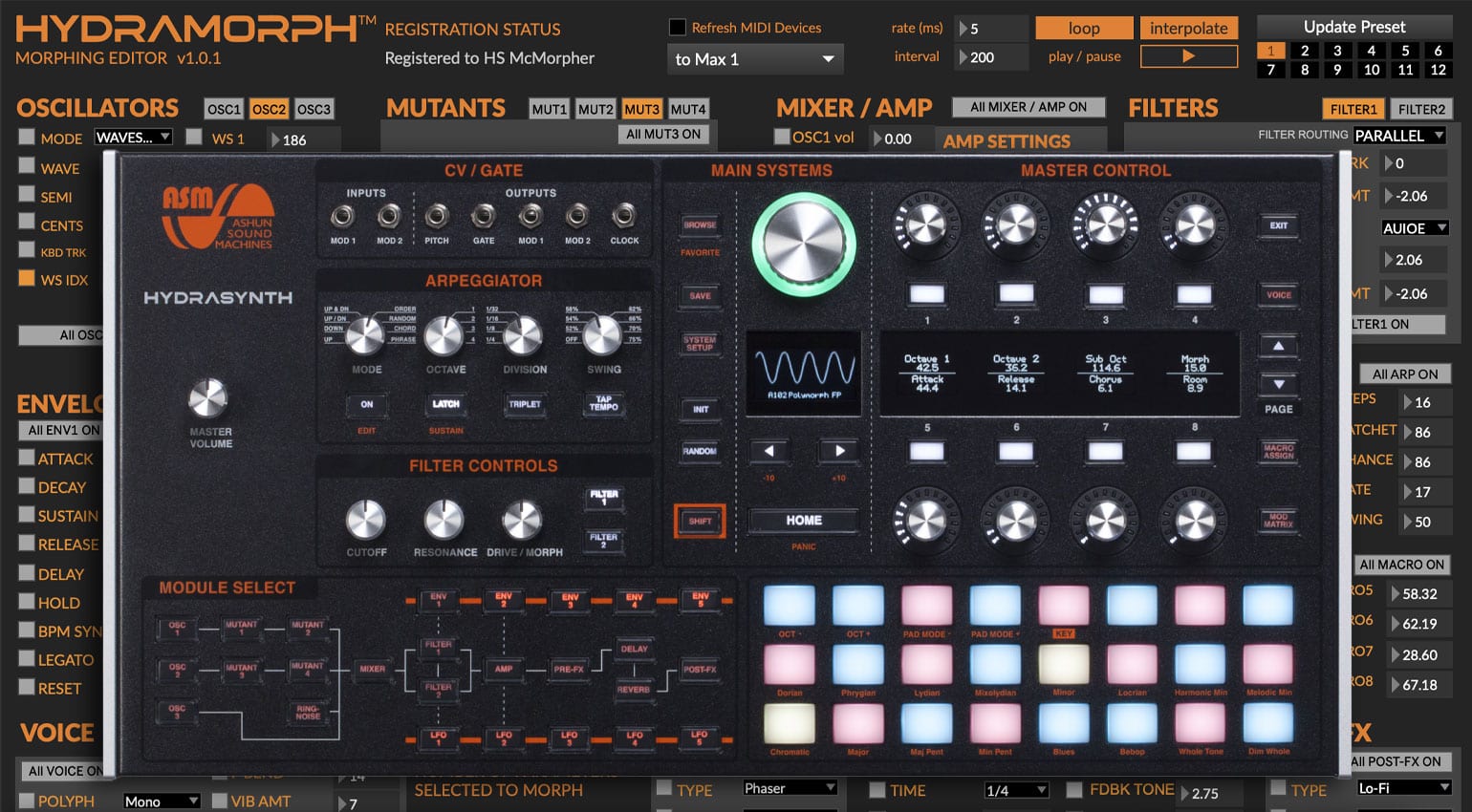Open the WAVES oscillator mode dropdown
This screenshot has width=1472, height=812.
(x=132, y=138)
